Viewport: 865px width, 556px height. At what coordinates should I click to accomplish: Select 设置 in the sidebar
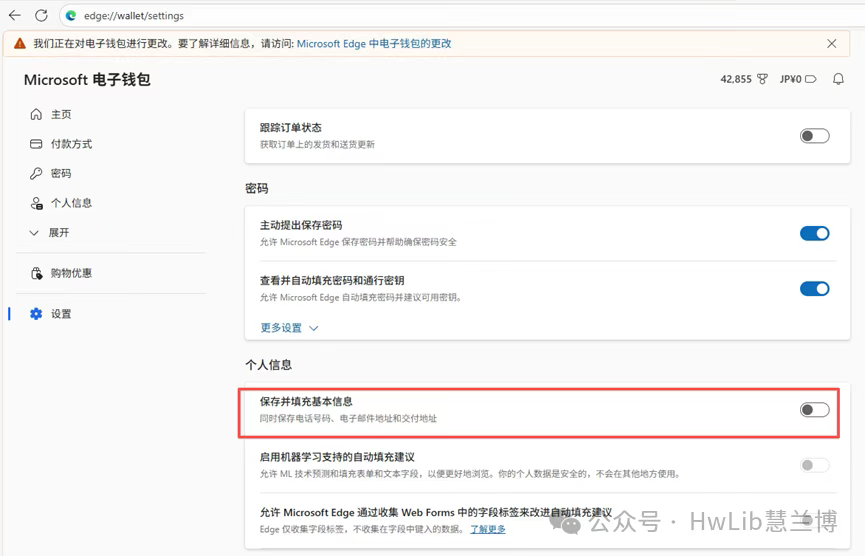tap(61, 314)
